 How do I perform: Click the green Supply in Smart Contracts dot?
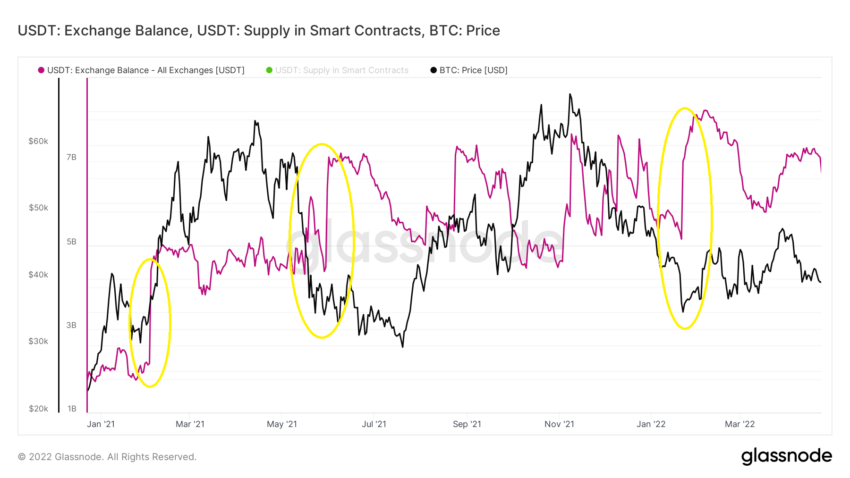click(x=269, y=70)
